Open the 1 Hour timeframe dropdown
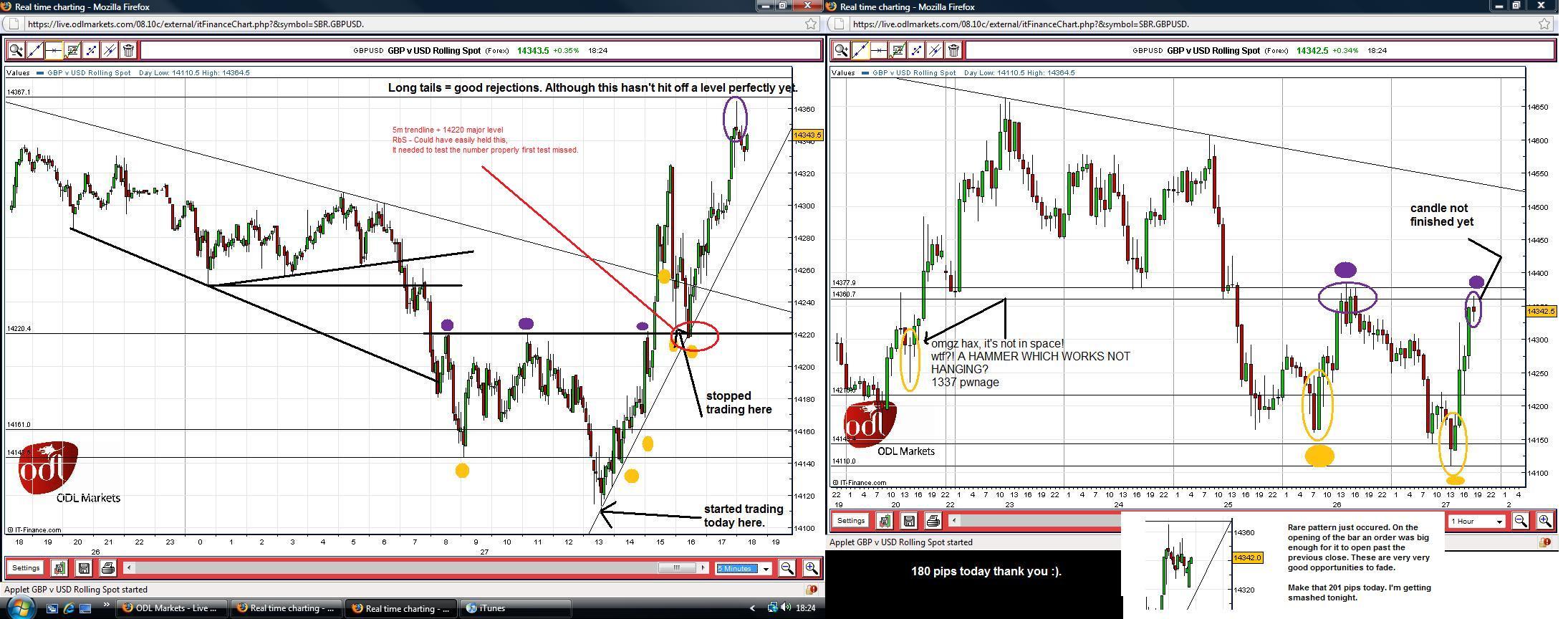Screen dimensions: 1568x619 click(x=1477, y=522)
